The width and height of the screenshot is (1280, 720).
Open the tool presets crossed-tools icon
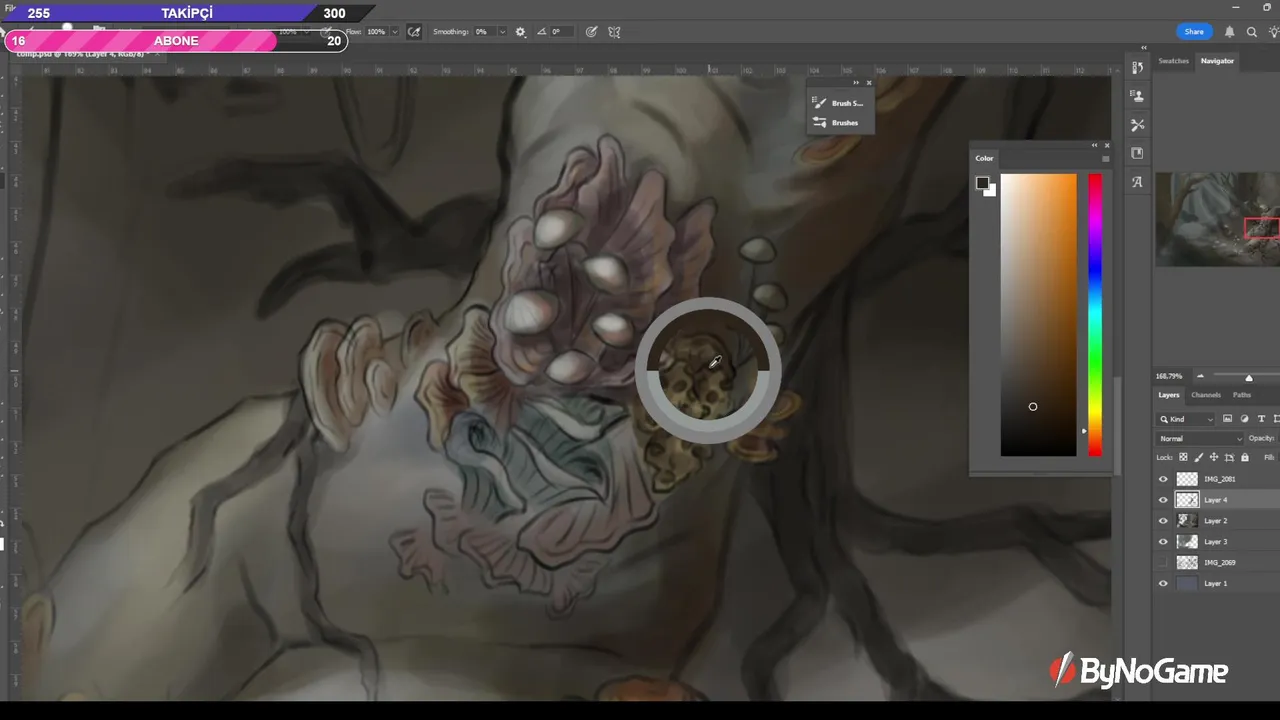[x=1137, y=125]
